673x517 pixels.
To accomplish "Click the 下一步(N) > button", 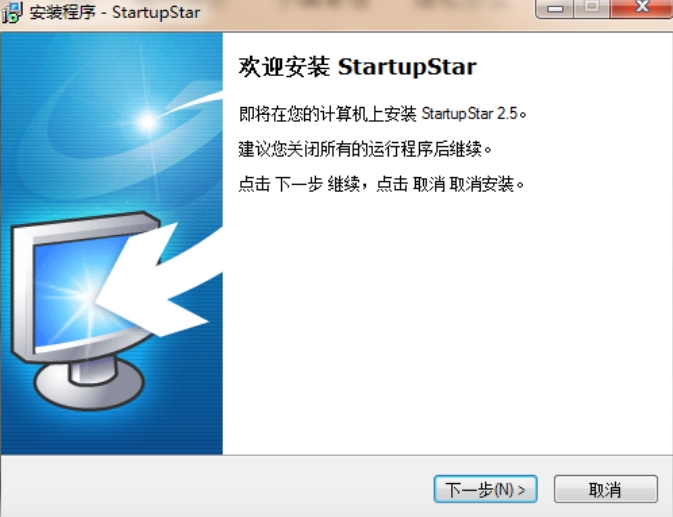I will pyautogui.click(x=485, y=489).
